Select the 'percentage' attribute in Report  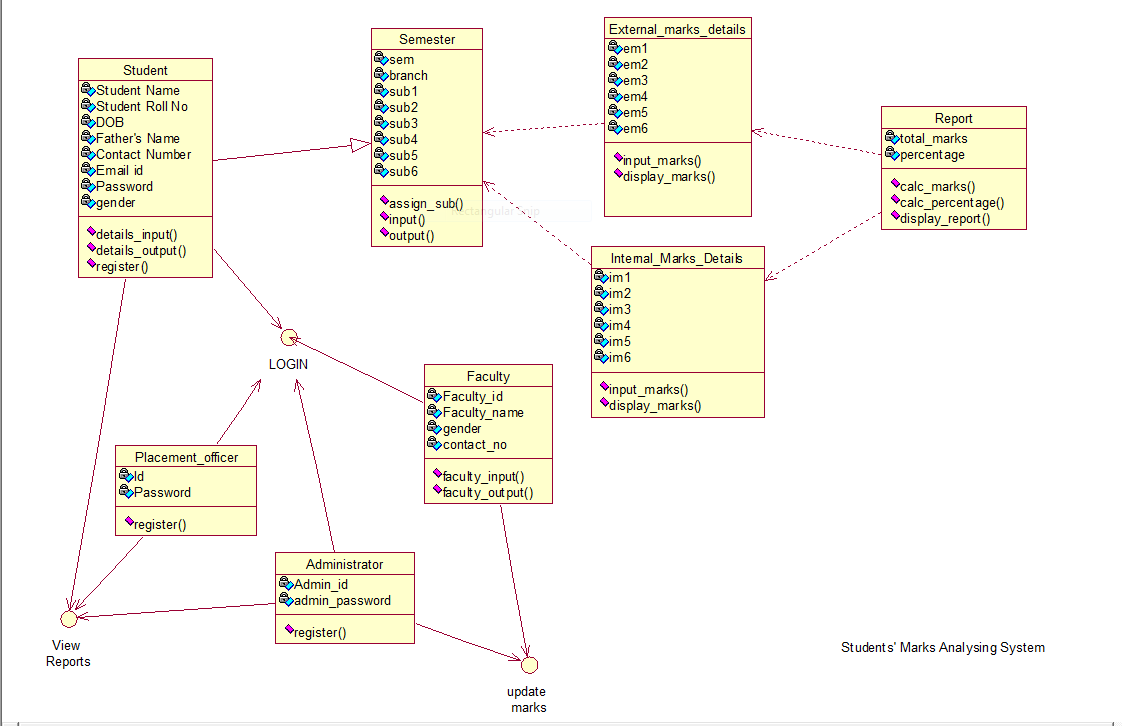pos(932,155)
